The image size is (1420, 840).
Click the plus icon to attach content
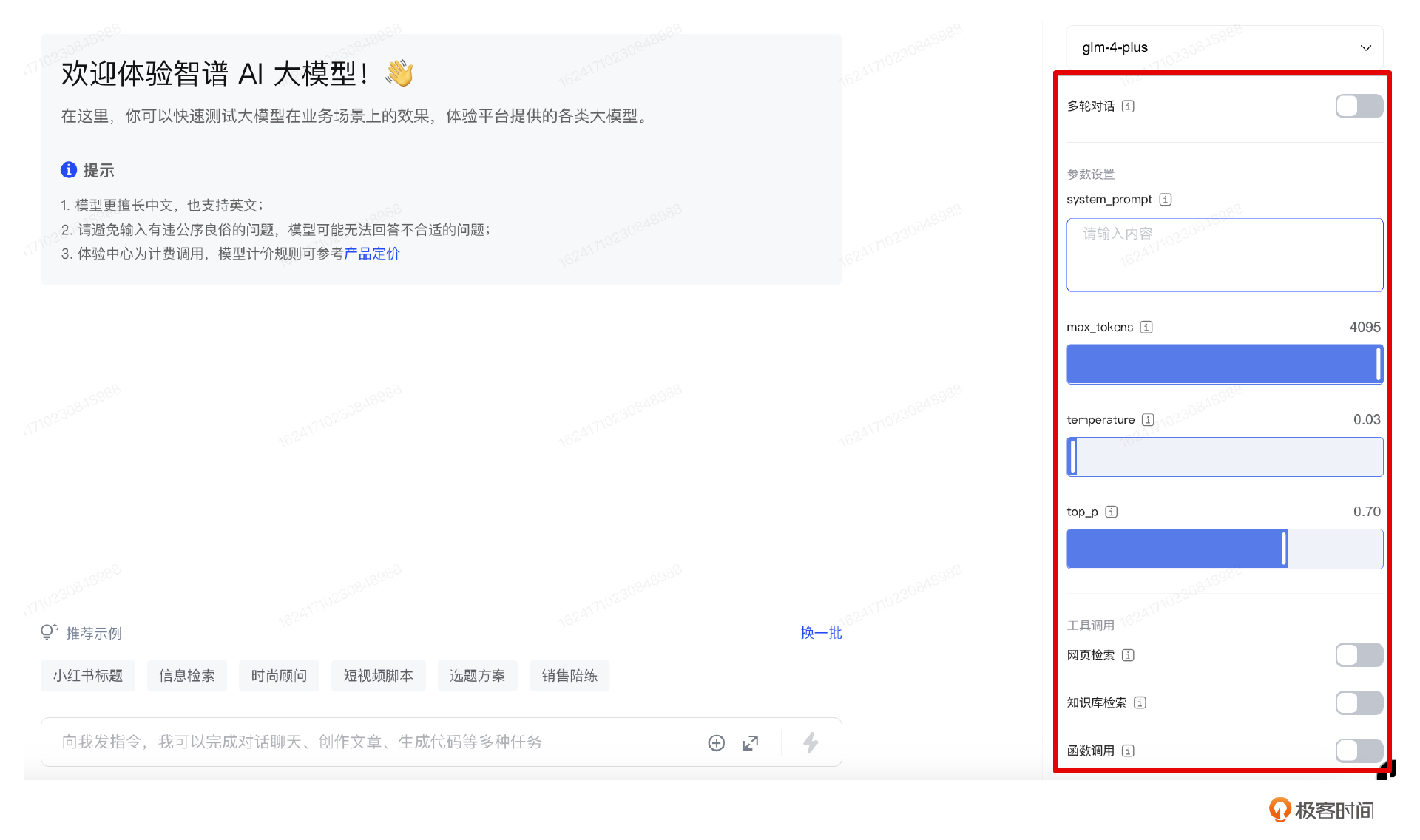(x=716, y=742)
